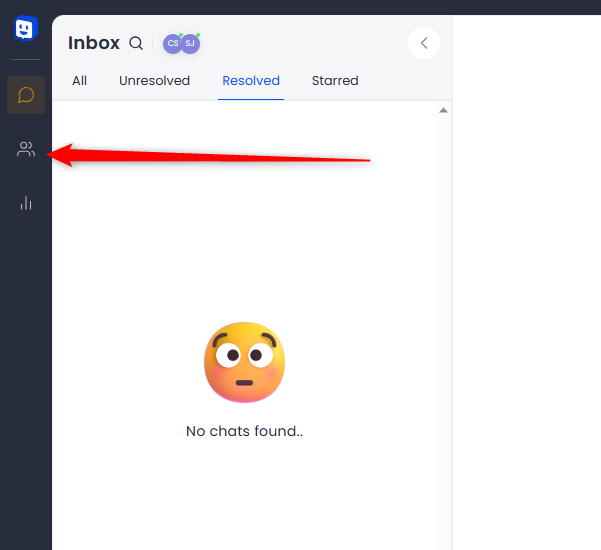This screenshot has height=550, width=601.
Task: Open the Contacts people icon in sidebar
Action: click(26, 149)
